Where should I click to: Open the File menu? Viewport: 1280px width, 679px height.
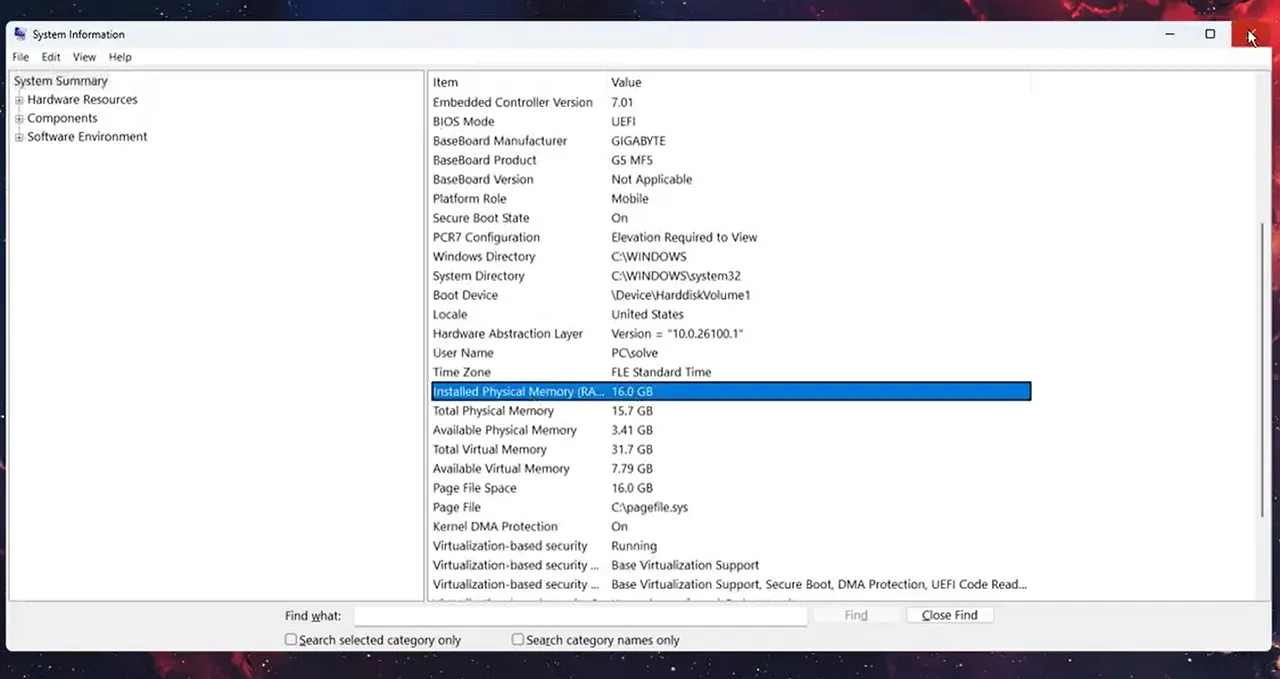pyautogui.click(x=20, y=58)
